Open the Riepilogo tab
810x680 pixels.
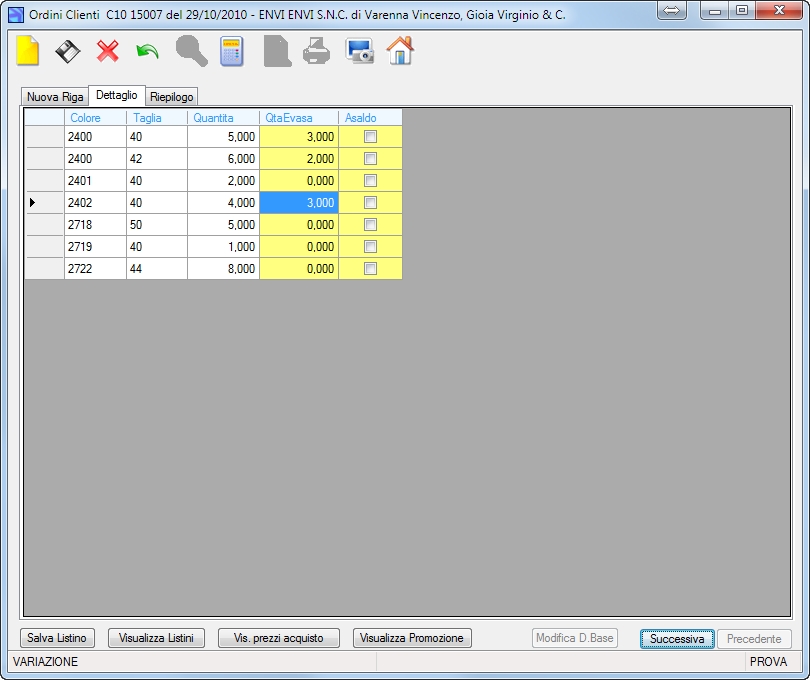[172, 97]
